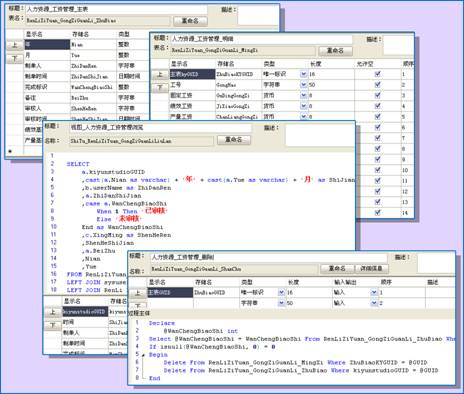Click Declare keyword in procedure body

(x=161, y=323)
